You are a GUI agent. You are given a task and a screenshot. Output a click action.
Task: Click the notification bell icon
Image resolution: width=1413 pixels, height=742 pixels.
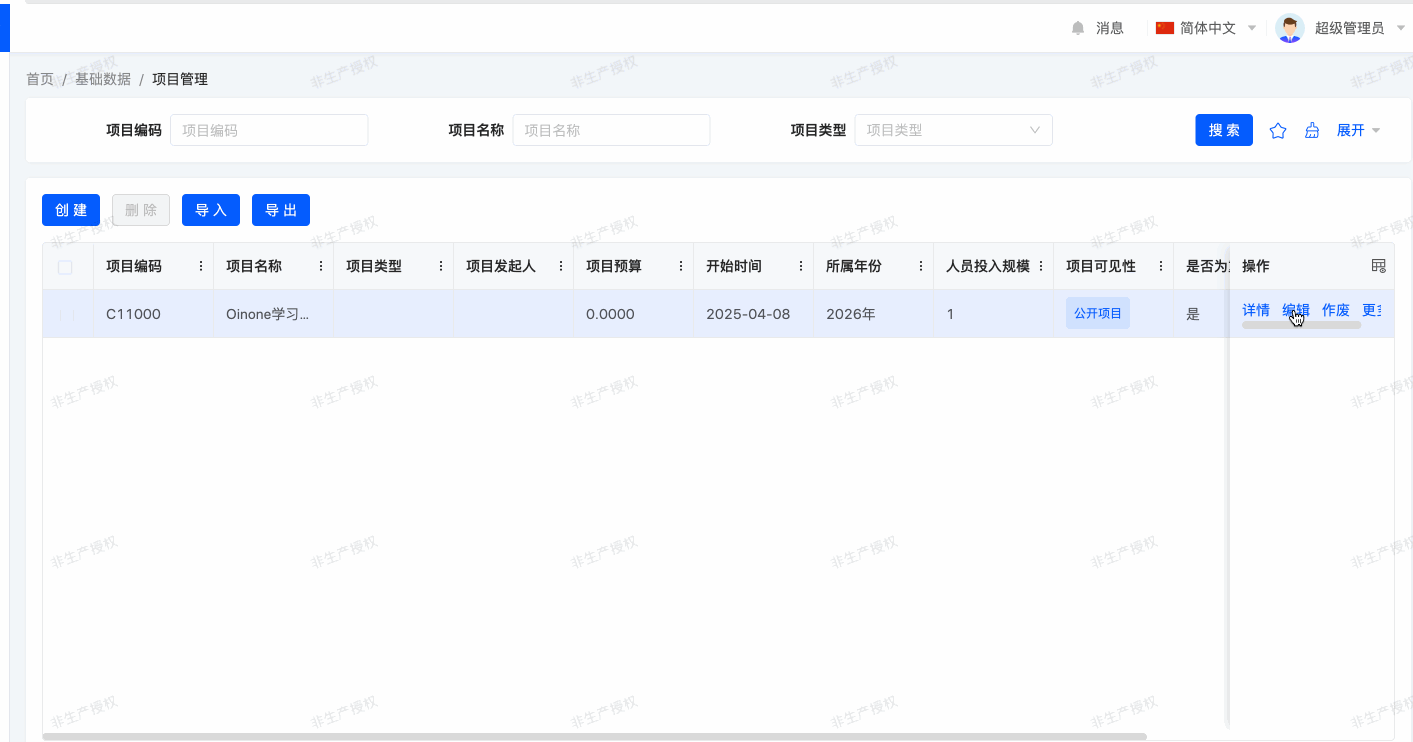1078,28
